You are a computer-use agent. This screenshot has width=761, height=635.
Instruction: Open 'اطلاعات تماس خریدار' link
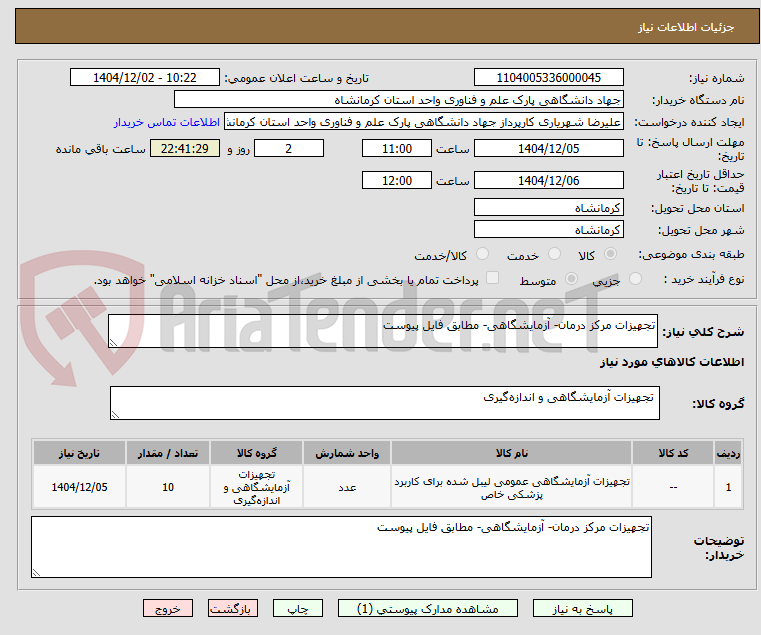(167, 122)
